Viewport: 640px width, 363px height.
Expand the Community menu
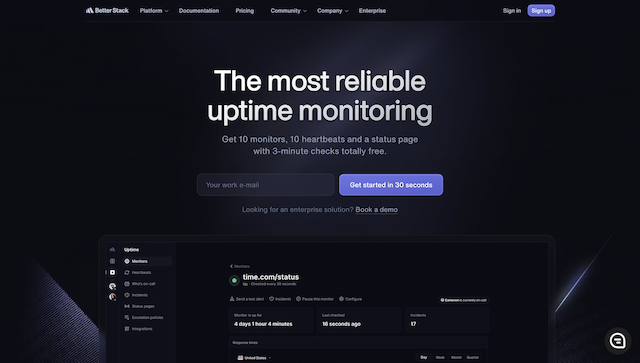(289, 11)
